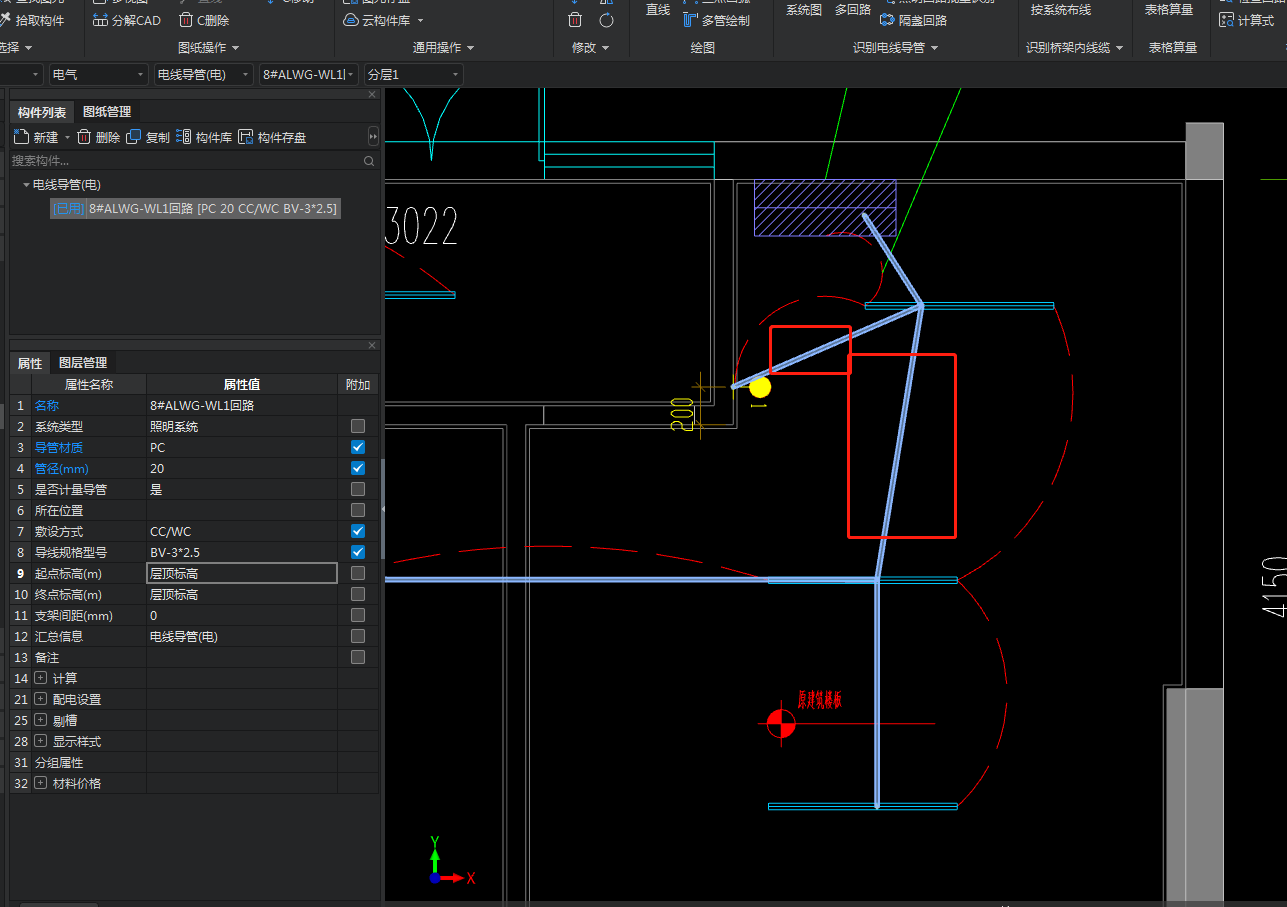Screen dimensions: 1287x907
Task: Select 8#ALWG-WL1回路 component in the tree
Action: [x=195, y=208]
